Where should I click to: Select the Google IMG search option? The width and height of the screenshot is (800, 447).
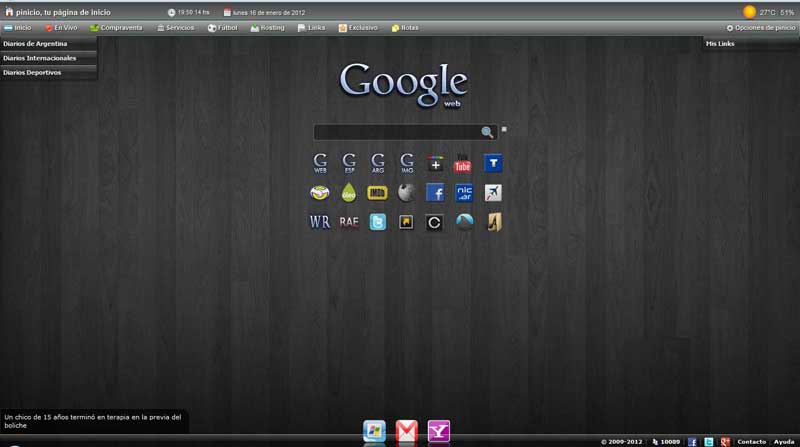(407, 164)
